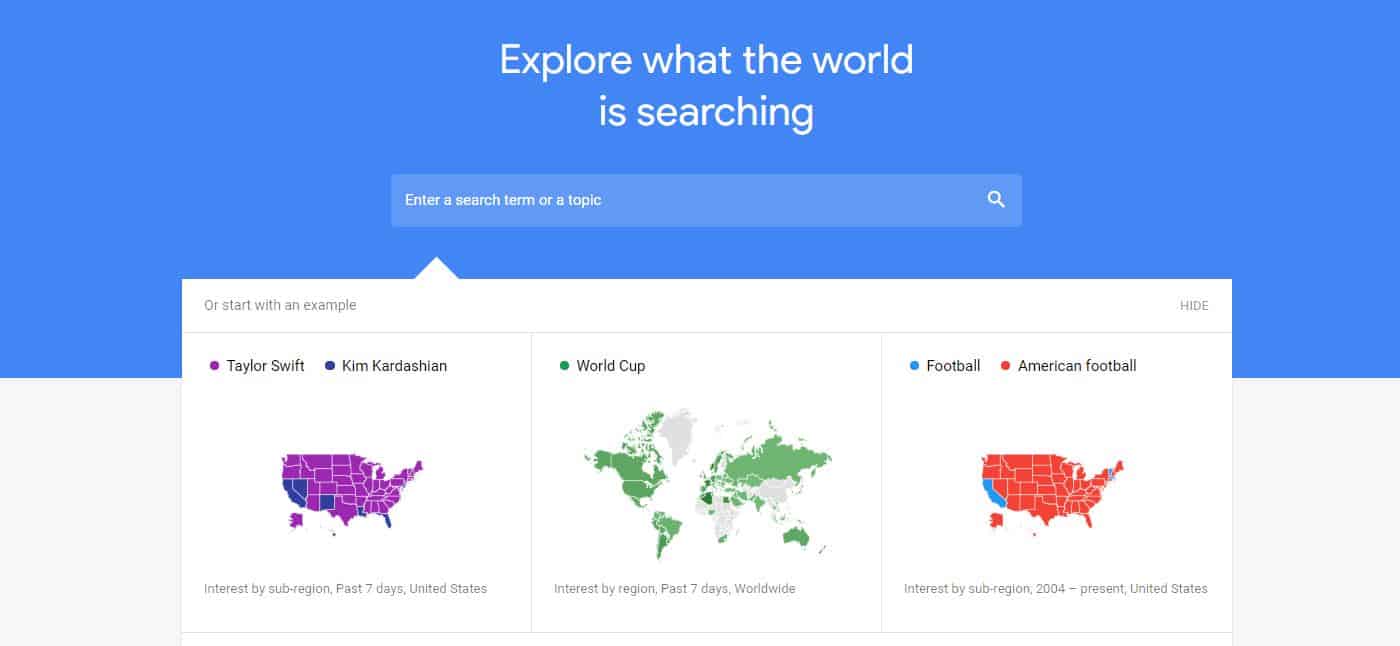Open the Kim Kardashian term label
This screenshot has width=1400, height=646.
click(394, 366)
